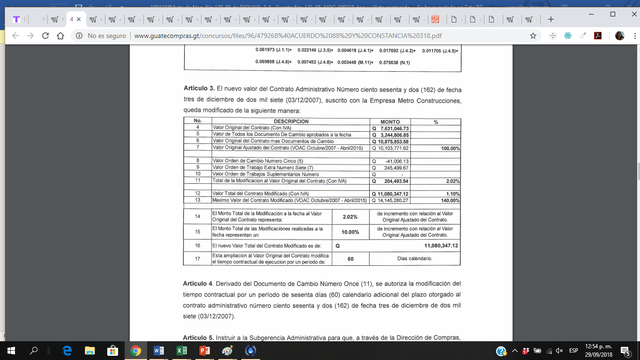Launch Microsoft Edge from taskbar

click(x=67, y=351)
